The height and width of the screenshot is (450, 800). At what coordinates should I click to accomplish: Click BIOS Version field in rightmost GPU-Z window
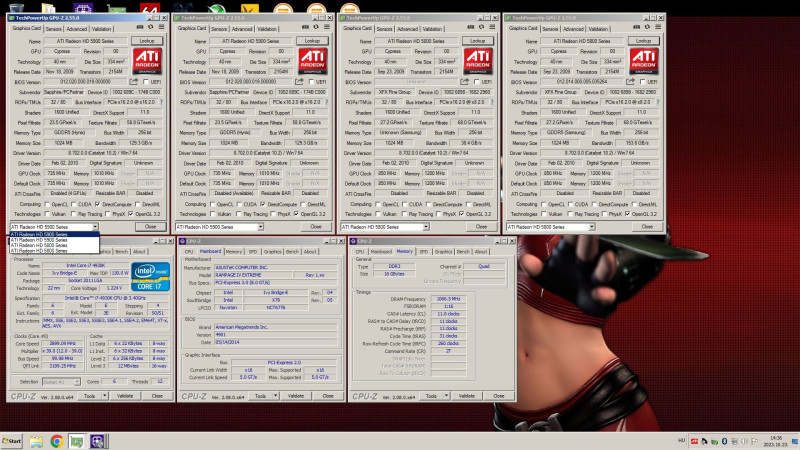582,82
